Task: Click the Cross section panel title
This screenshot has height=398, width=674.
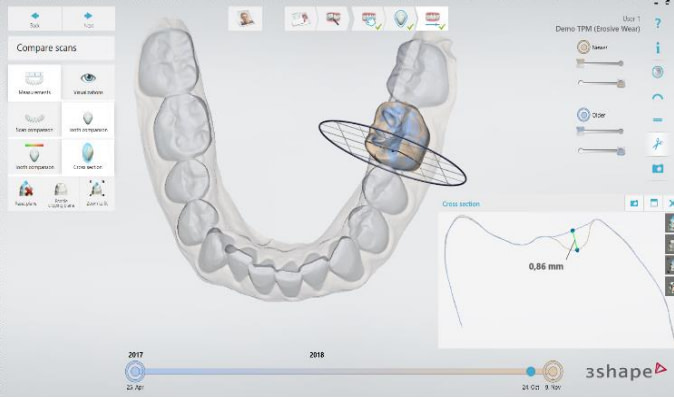Action: point(461,204)
